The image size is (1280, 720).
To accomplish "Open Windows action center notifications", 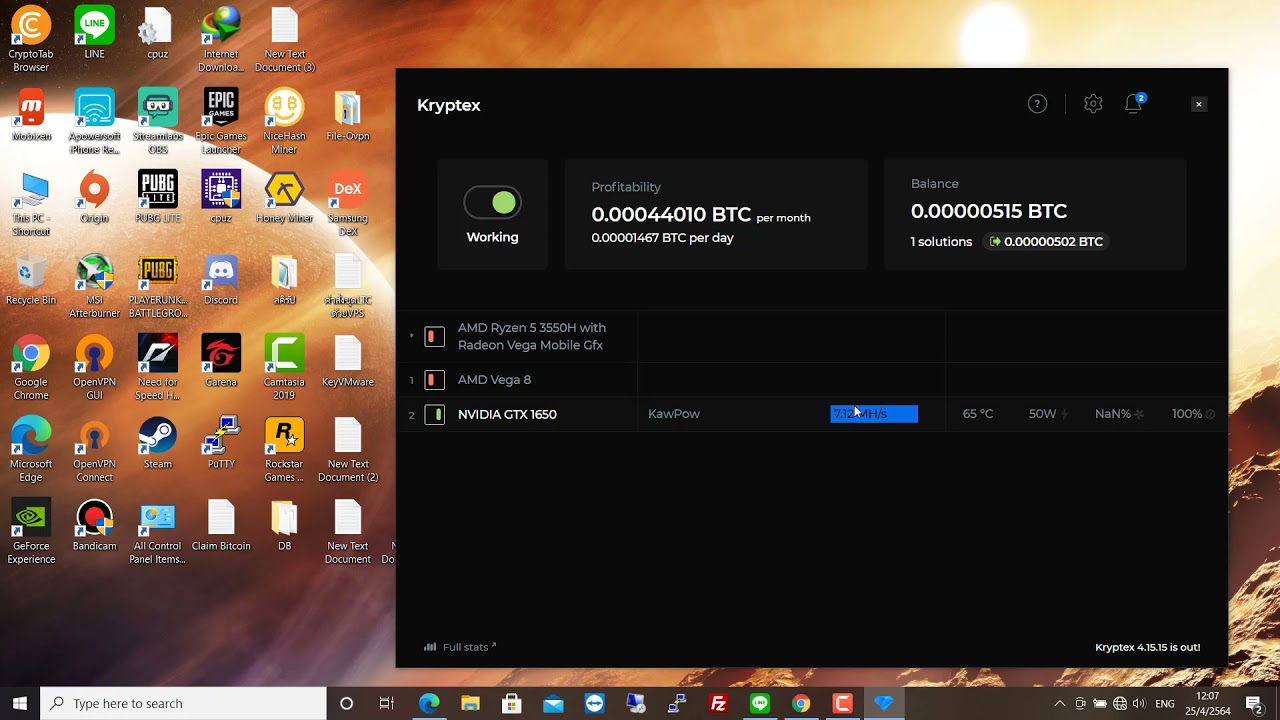I will (1255, 703).
